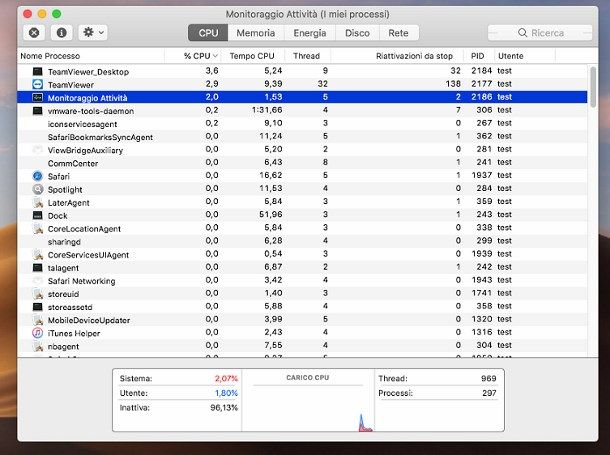The height and width of the screenshot is (455, 610).
Task: Click the Dock process icon
Action: click(x=37, y=215)
